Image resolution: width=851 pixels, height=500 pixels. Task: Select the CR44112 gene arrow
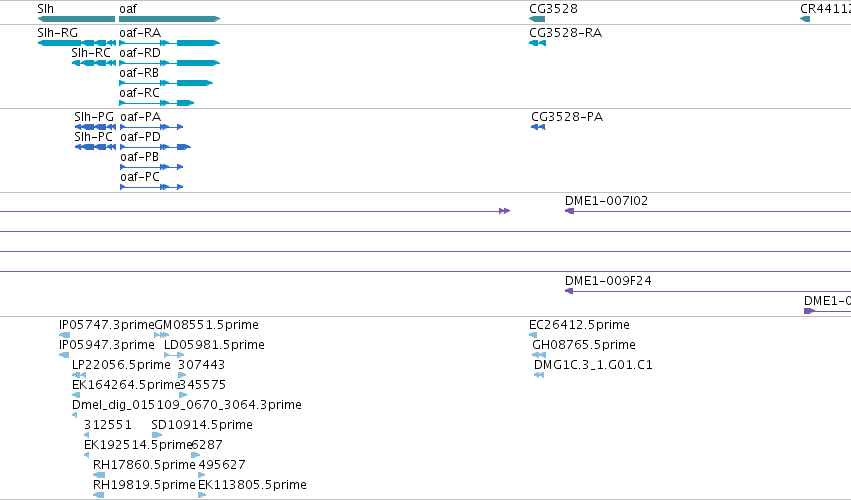[x=805, y=19]
